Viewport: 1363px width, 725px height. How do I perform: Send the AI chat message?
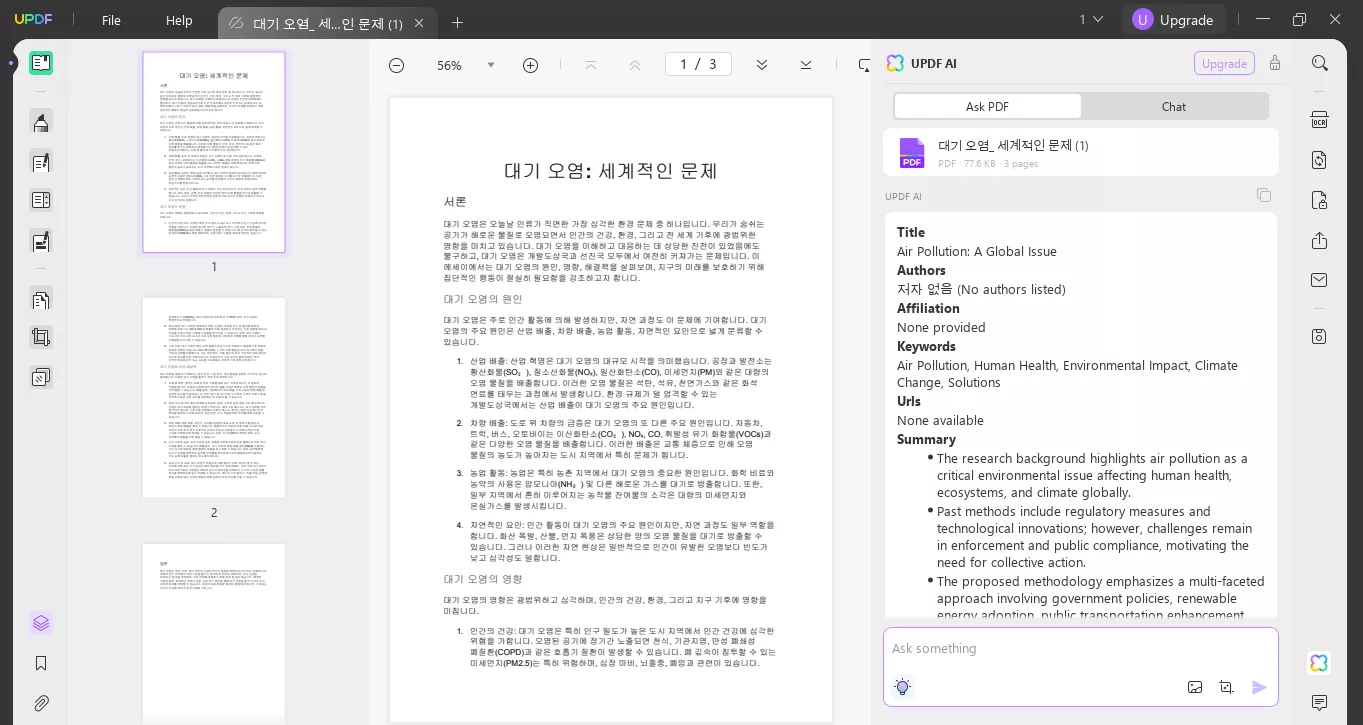pos(1259,687)
